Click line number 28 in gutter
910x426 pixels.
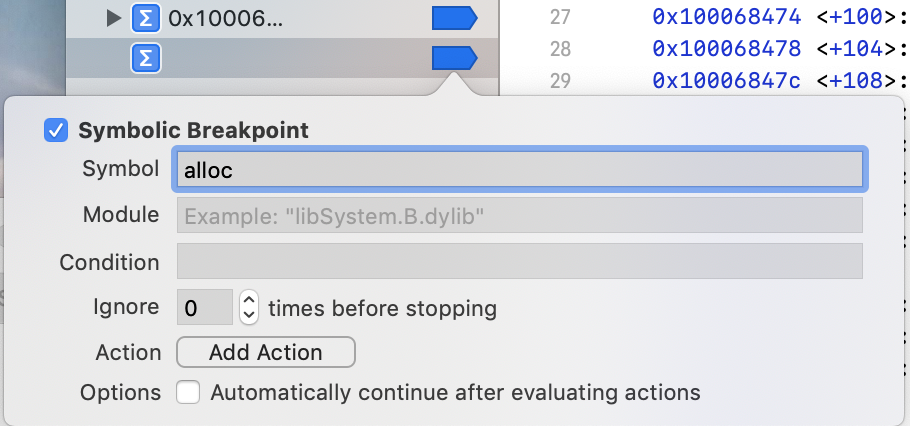point(559,49)
